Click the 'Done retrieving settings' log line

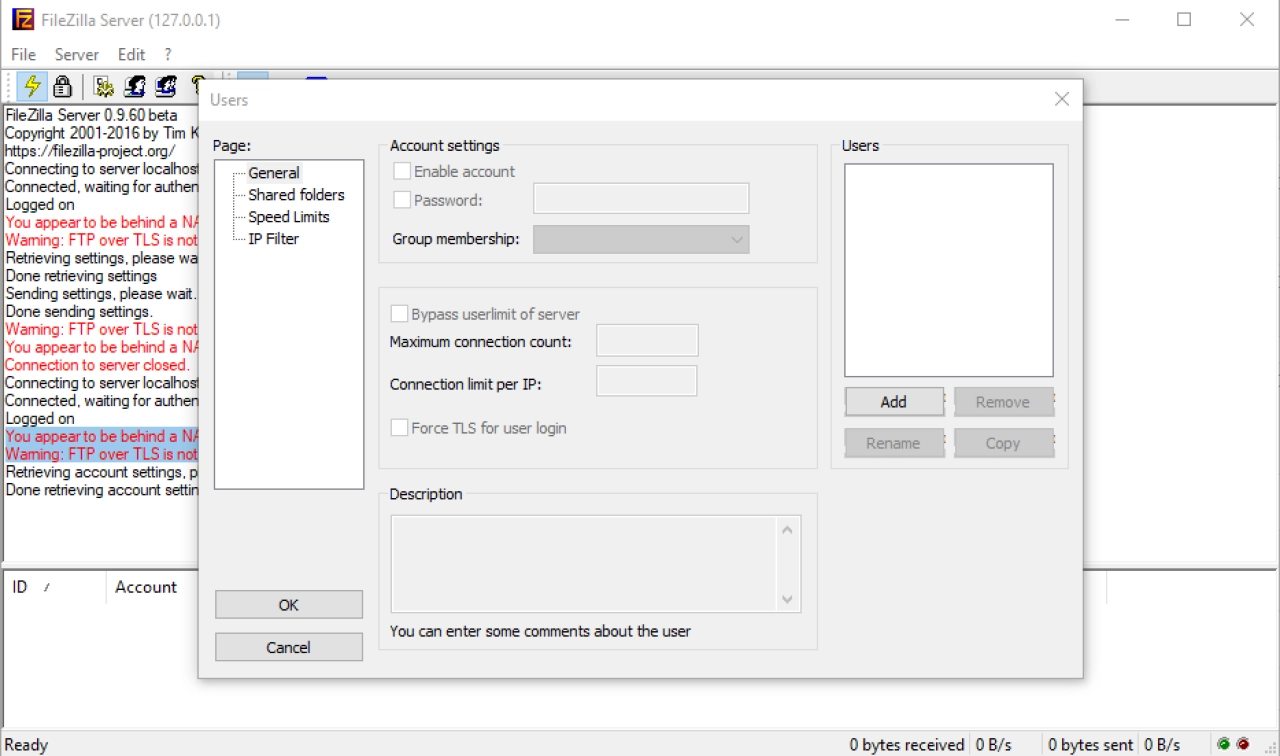tap(81, 276)
